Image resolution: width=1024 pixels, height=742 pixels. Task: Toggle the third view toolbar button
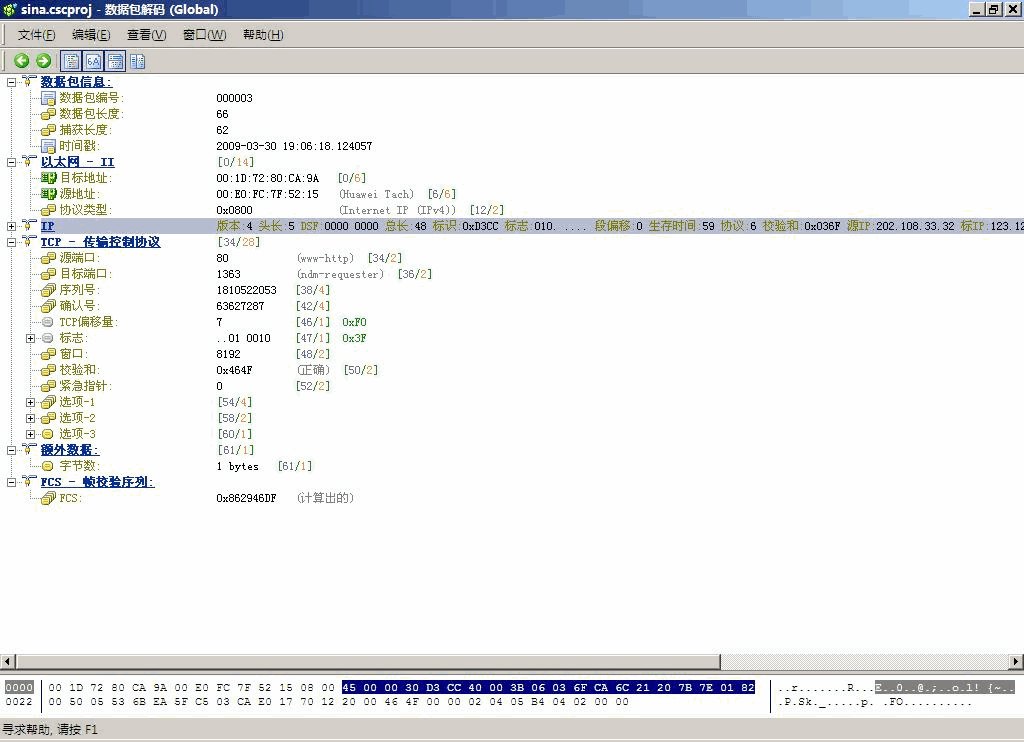115,61
